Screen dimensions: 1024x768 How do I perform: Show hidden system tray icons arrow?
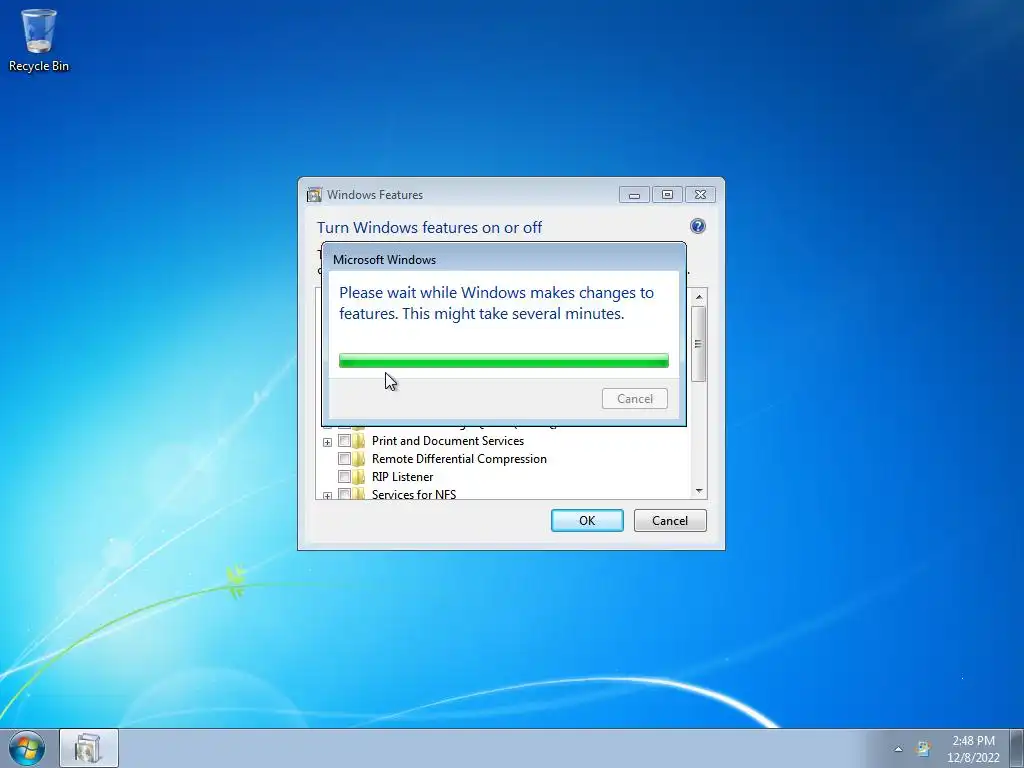(x=898, y=749)
